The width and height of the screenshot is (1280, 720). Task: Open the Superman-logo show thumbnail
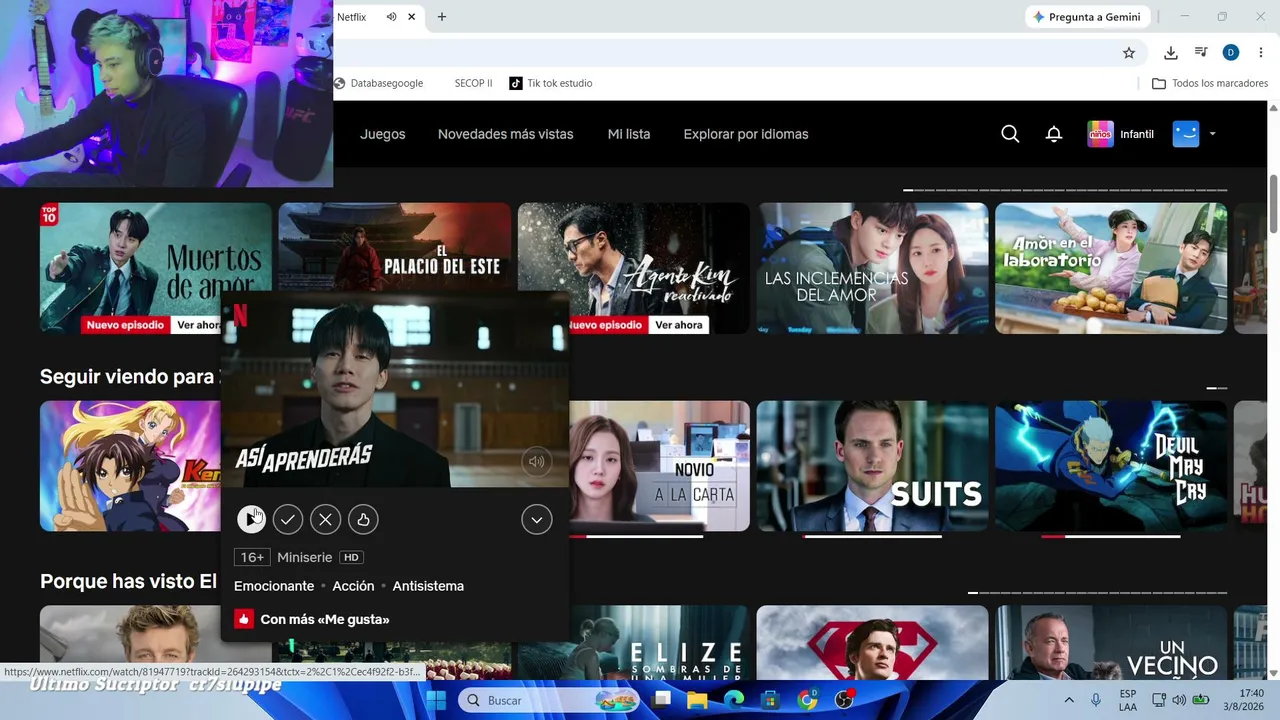pyautogui.click(x=872, y=642)
